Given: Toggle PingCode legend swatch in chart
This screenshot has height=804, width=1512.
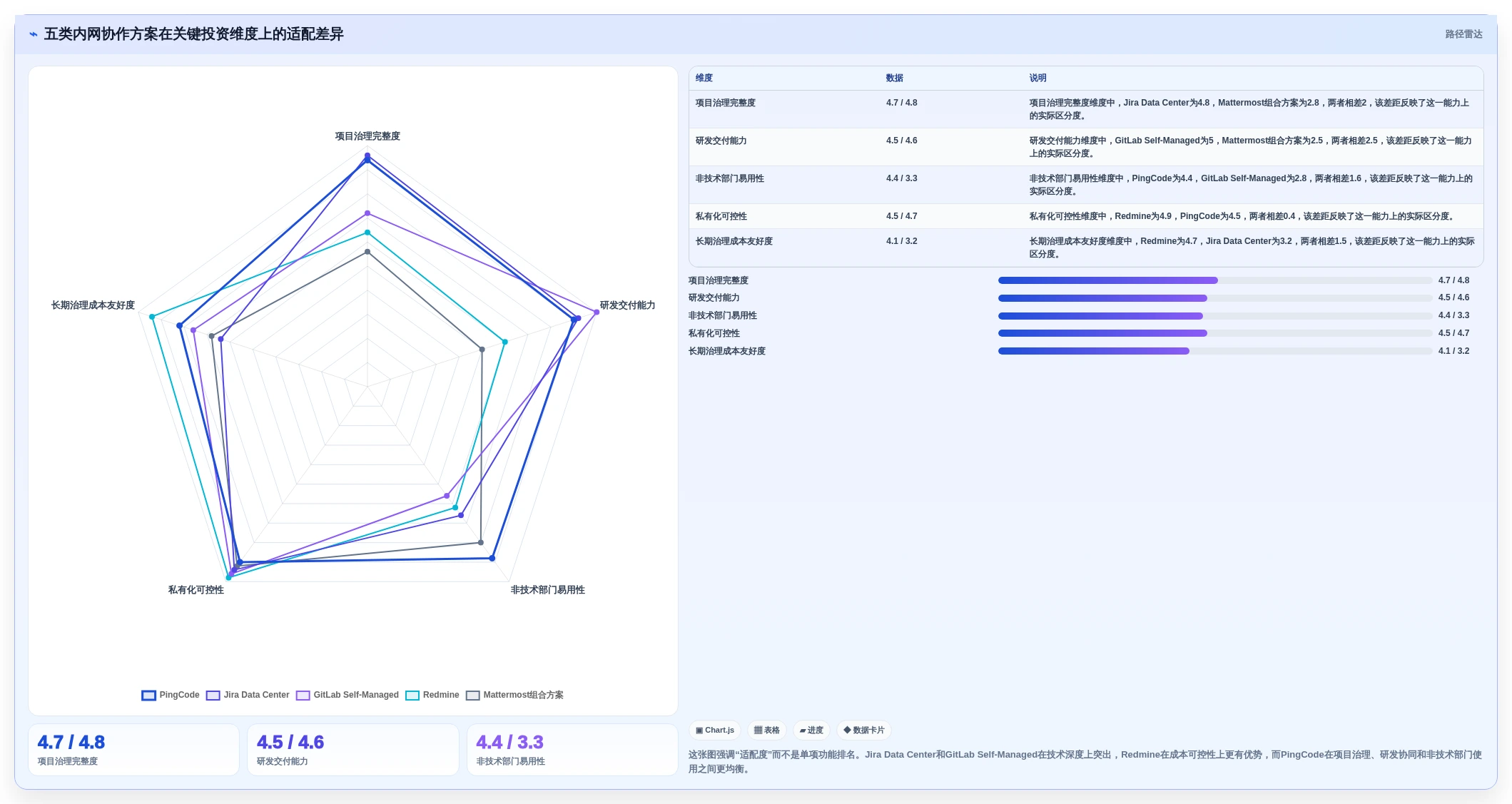Looking at the screenshot, I should 148,696.
